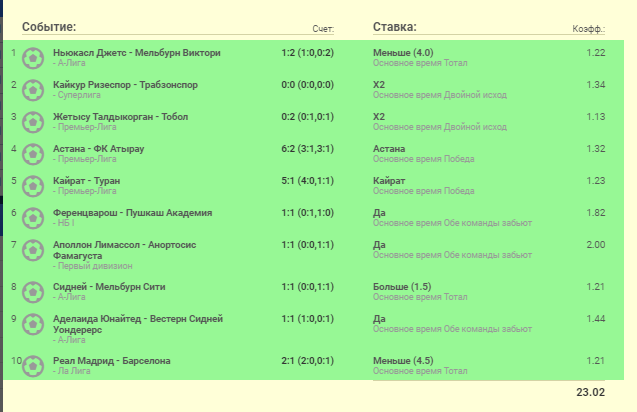Click bet Да in Аделаида Юнайтед row
Viewport: 637px width, 412px height.
point(379,319)
